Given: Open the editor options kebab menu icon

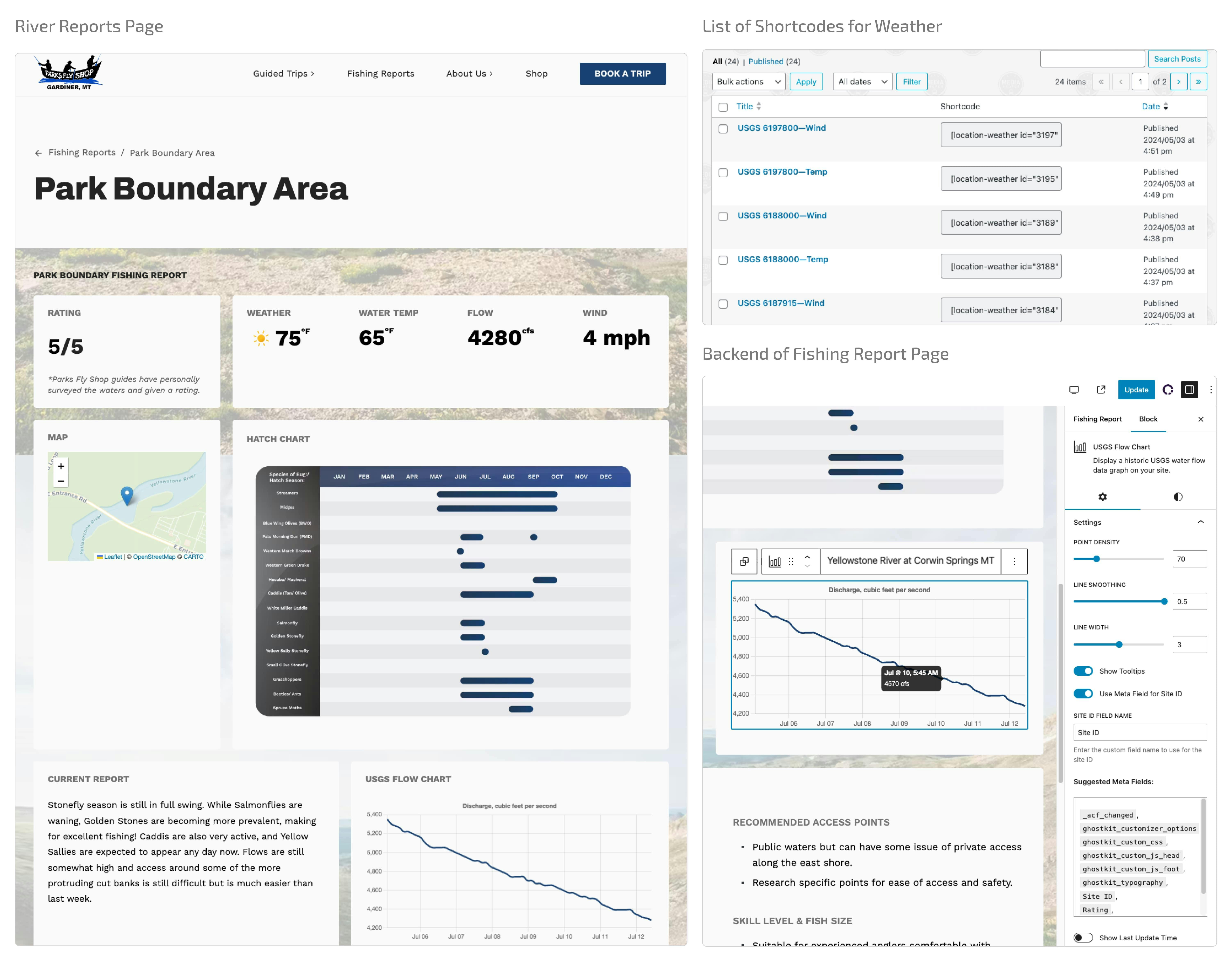Looking at the screenshot, I should [1210, 390].
